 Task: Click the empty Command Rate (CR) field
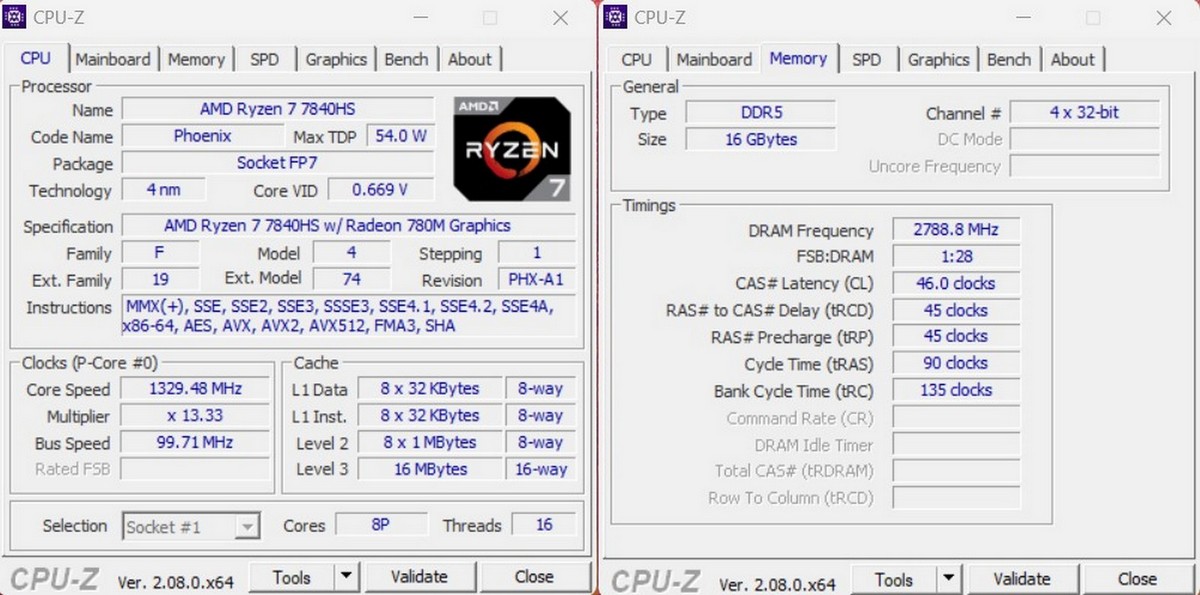coord(956,417)
